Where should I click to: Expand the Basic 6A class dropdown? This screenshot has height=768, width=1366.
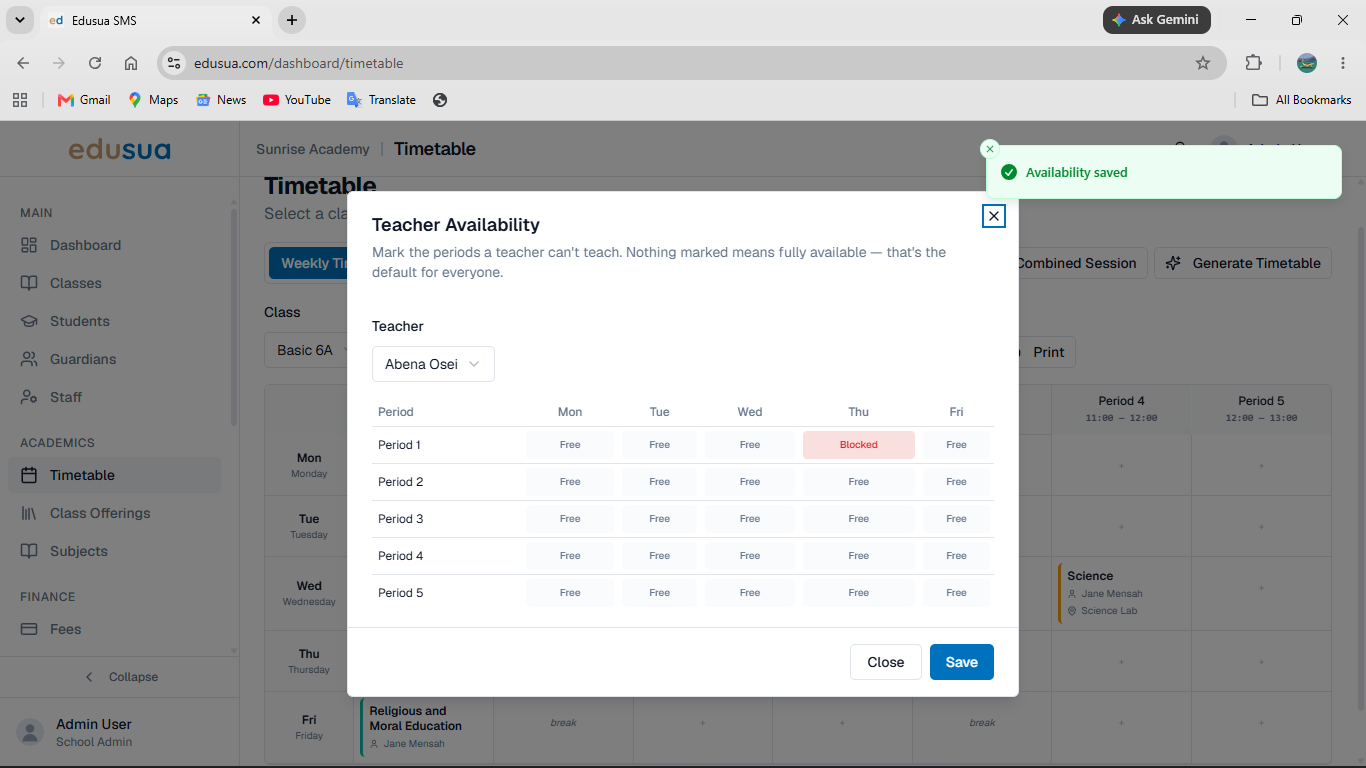coord(306,351)
